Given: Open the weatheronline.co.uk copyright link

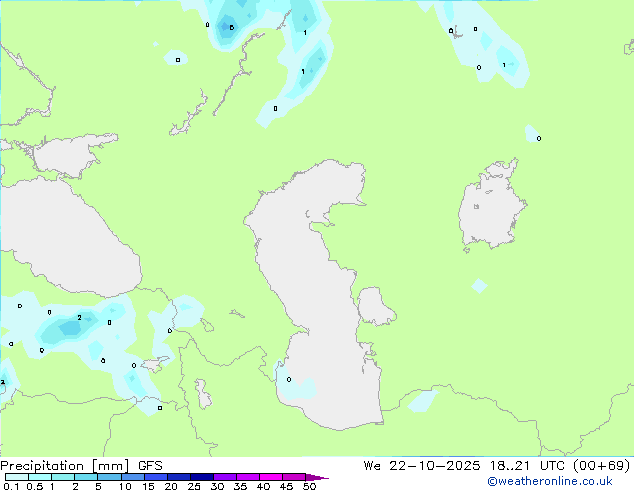Looking at the screenshot, I should 549,481.
